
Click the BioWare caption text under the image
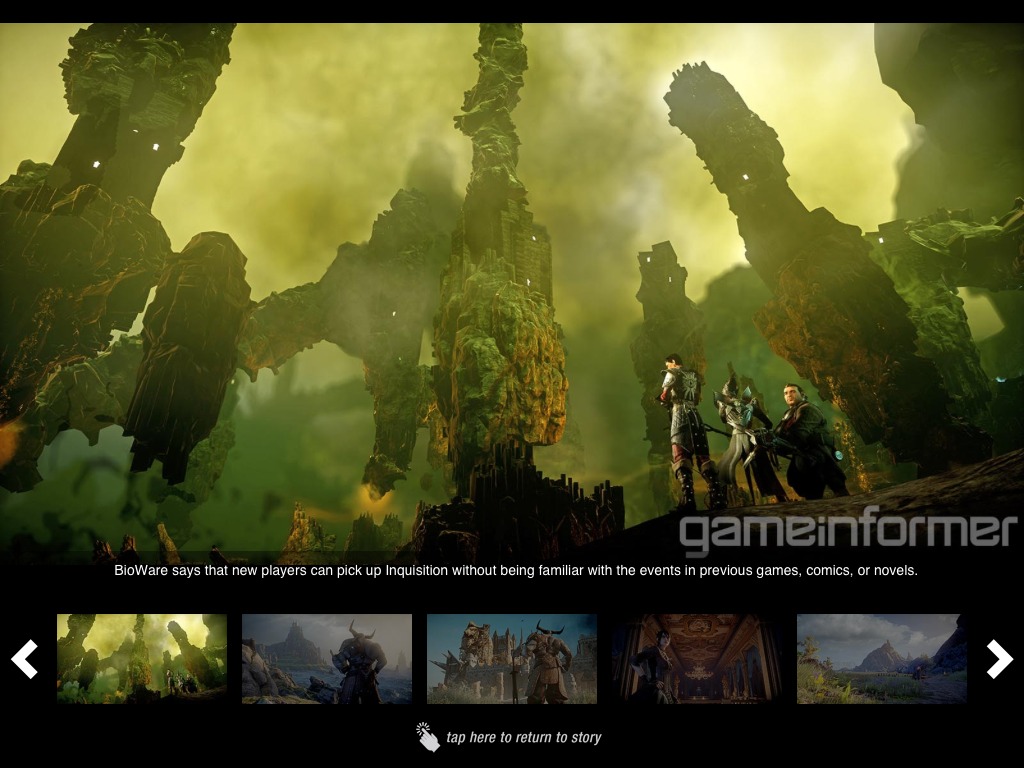point(515,572)
